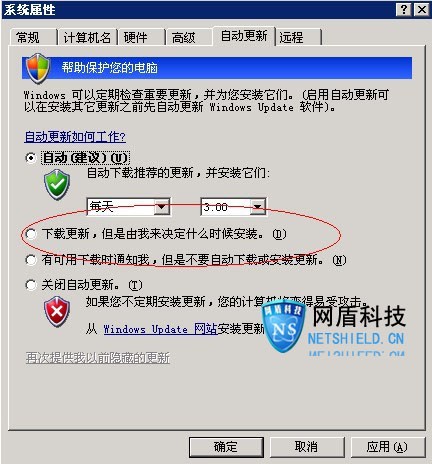Choose the 关闭自动更新 radio option

pyautogui.click(x=30, y=285)
